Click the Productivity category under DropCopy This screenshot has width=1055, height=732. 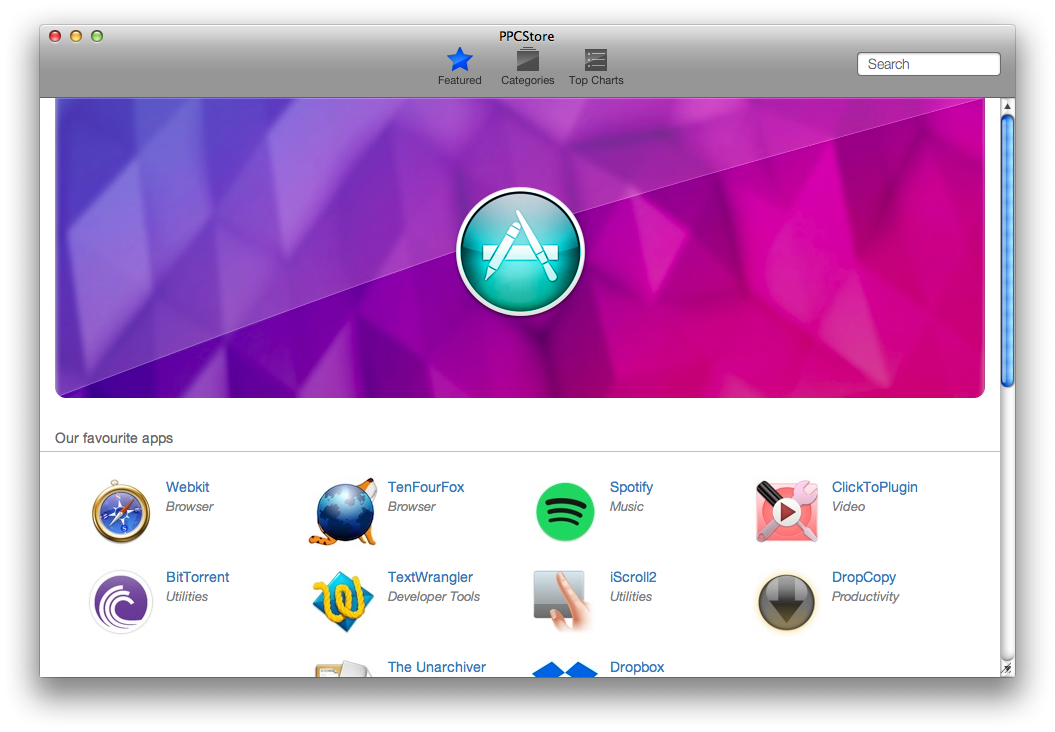(x=865, y=597)
